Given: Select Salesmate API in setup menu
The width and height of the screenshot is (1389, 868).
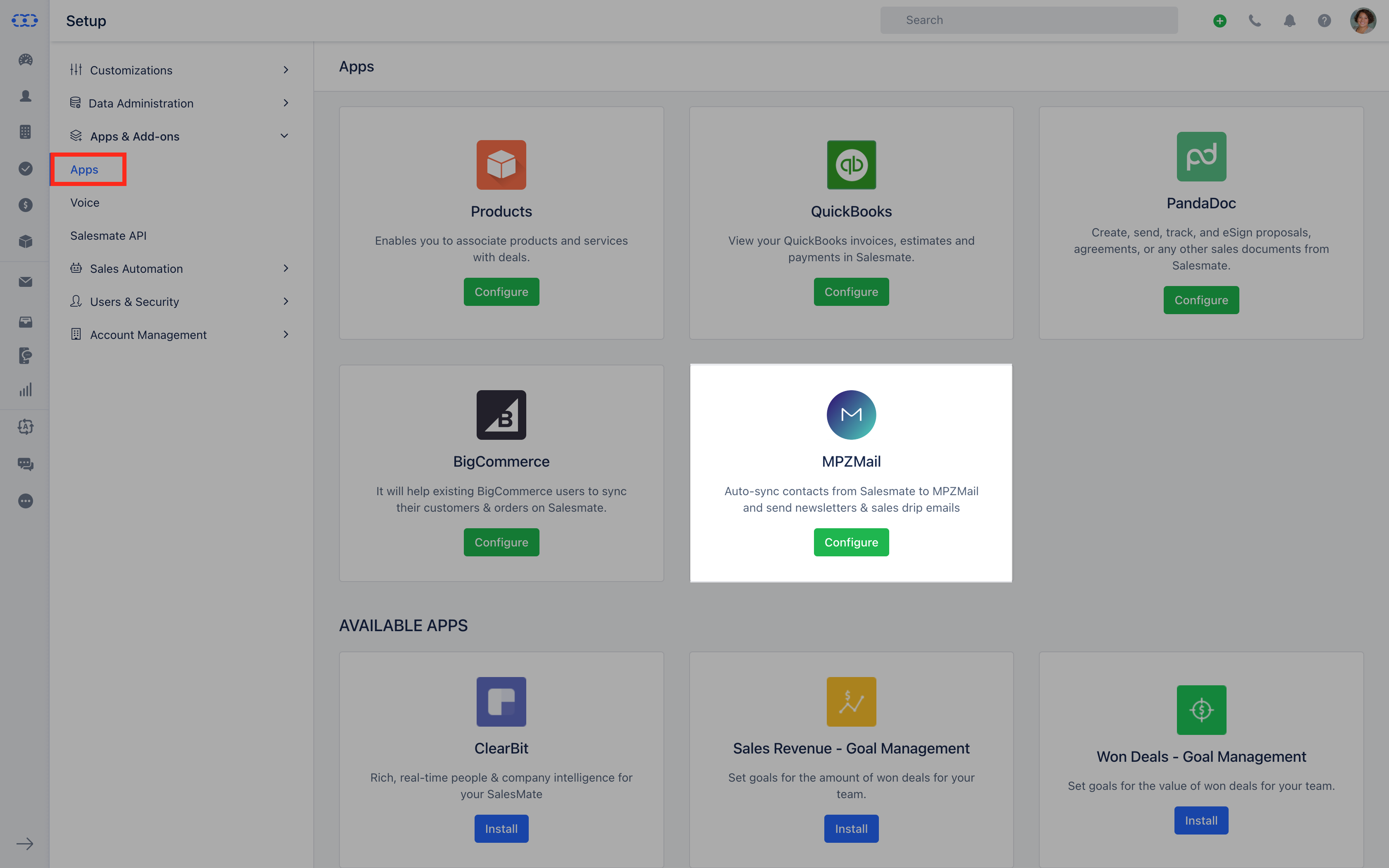Looking at the screenshot, I should click(108, 235).
